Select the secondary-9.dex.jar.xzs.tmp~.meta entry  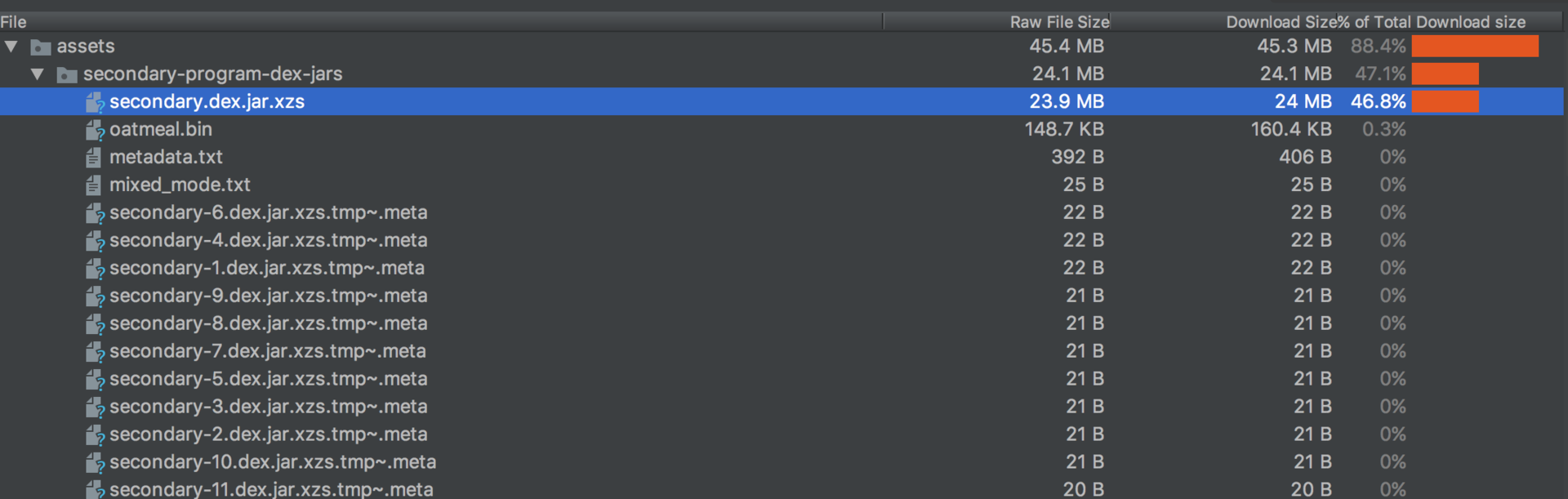782,296
